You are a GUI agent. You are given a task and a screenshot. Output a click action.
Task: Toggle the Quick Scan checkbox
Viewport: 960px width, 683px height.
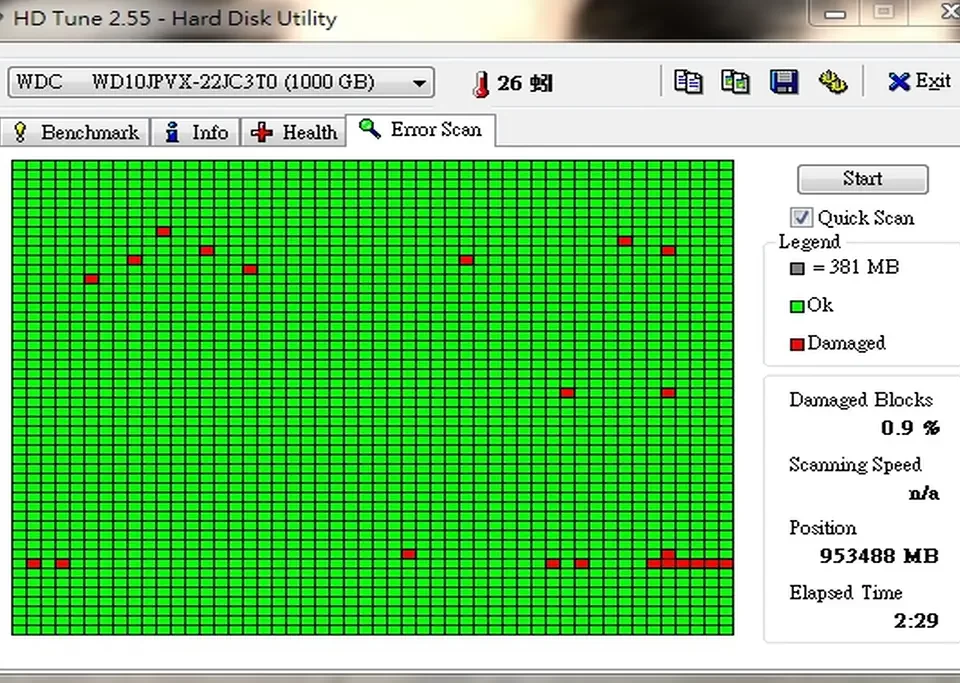pyautogui.click(x=801, y=218)
